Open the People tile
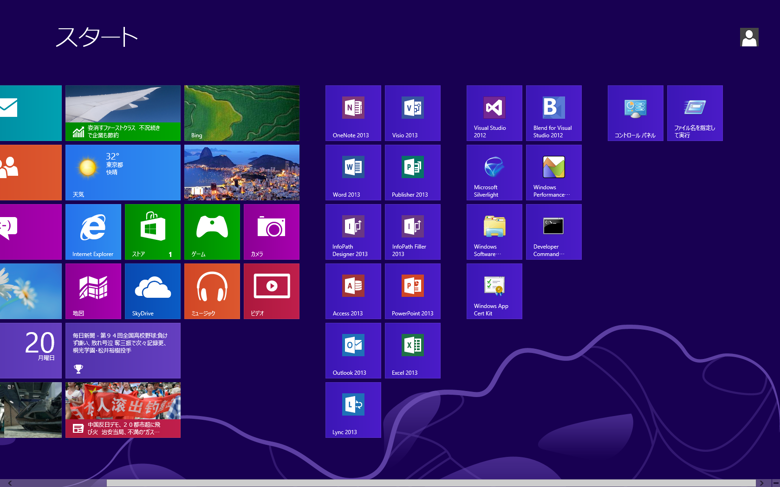The width and height of the screenshot is (780, 487). click(31, 173)
